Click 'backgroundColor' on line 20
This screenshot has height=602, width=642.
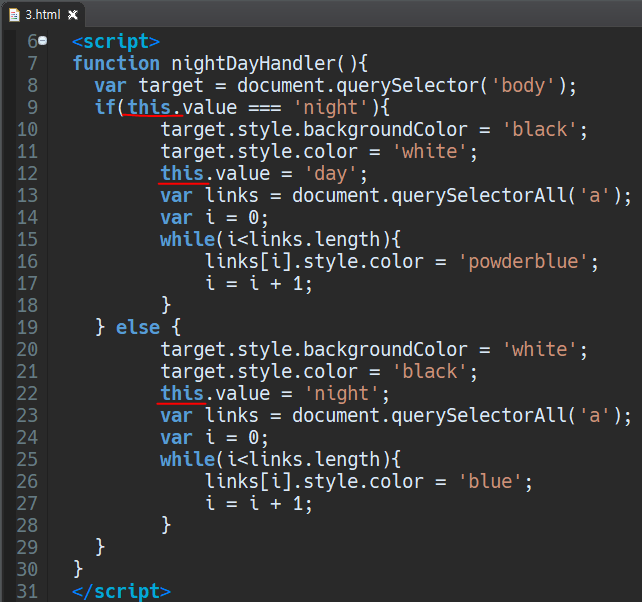[385, 350]
